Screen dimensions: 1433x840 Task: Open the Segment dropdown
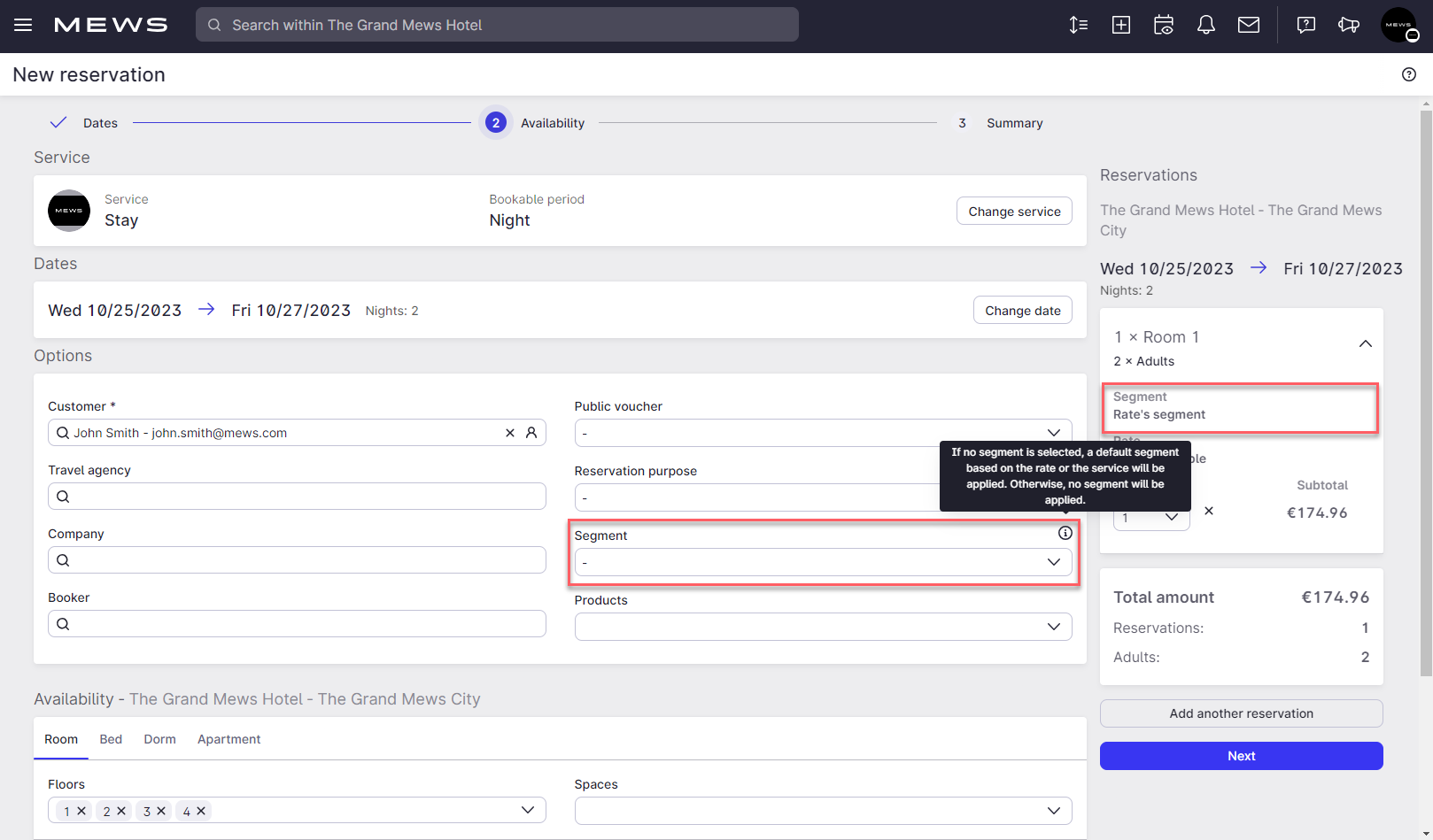point(823,562)
